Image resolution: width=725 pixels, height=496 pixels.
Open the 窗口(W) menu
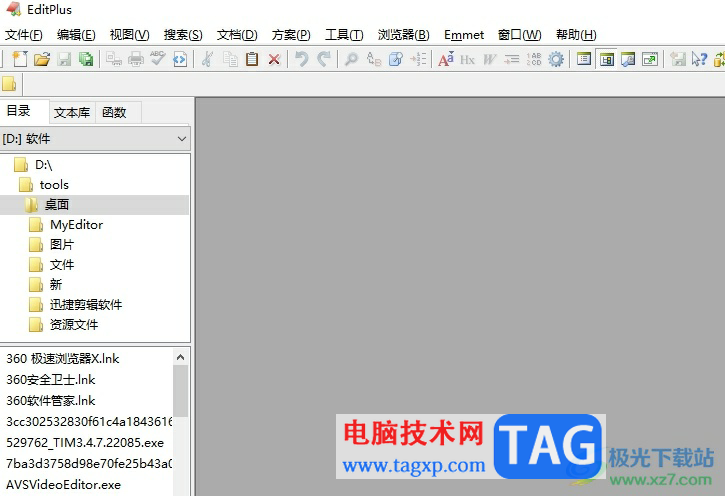tap(519, 35)
